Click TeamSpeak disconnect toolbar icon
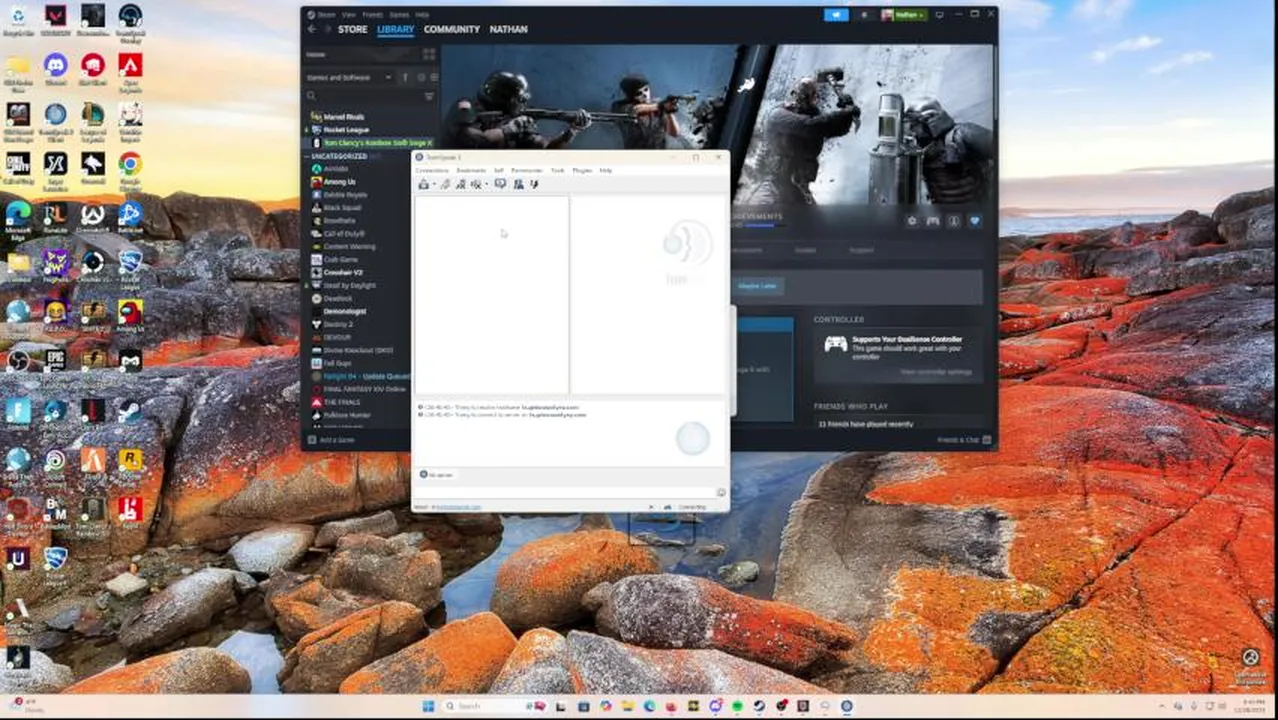The image size is (1278, 720). point(446,184)
